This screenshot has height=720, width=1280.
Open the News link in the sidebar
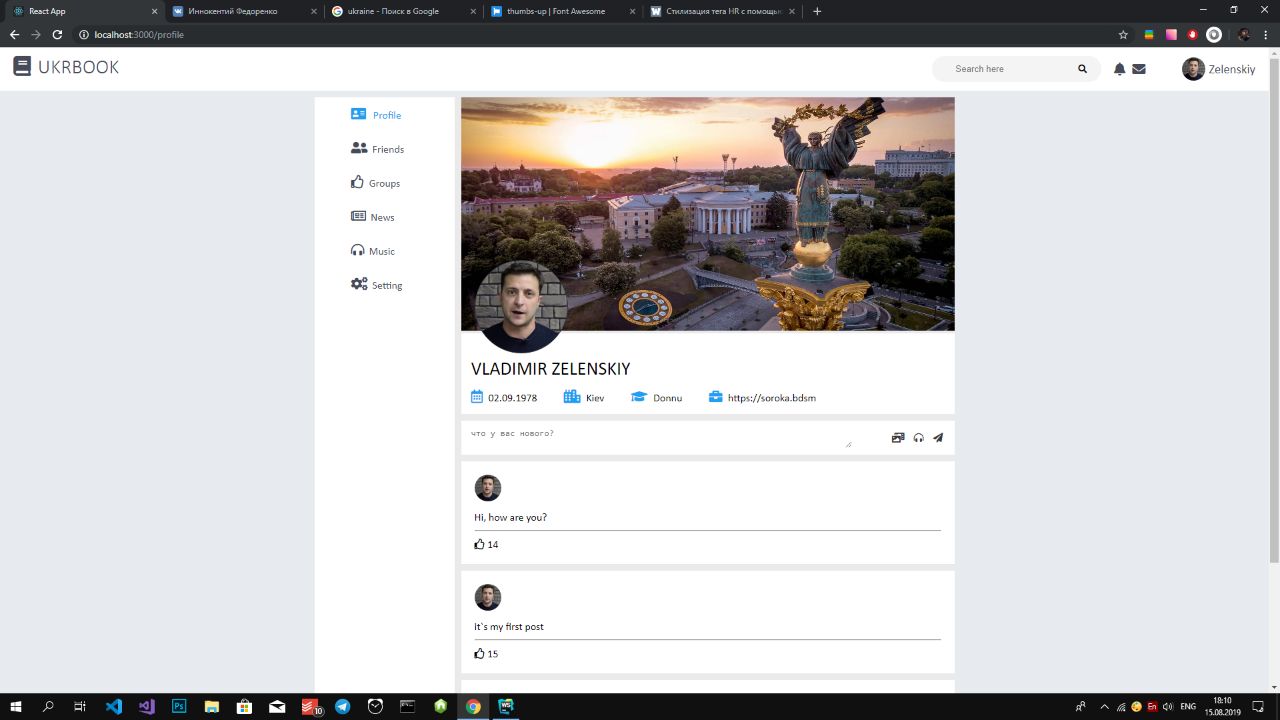(382, 217)
